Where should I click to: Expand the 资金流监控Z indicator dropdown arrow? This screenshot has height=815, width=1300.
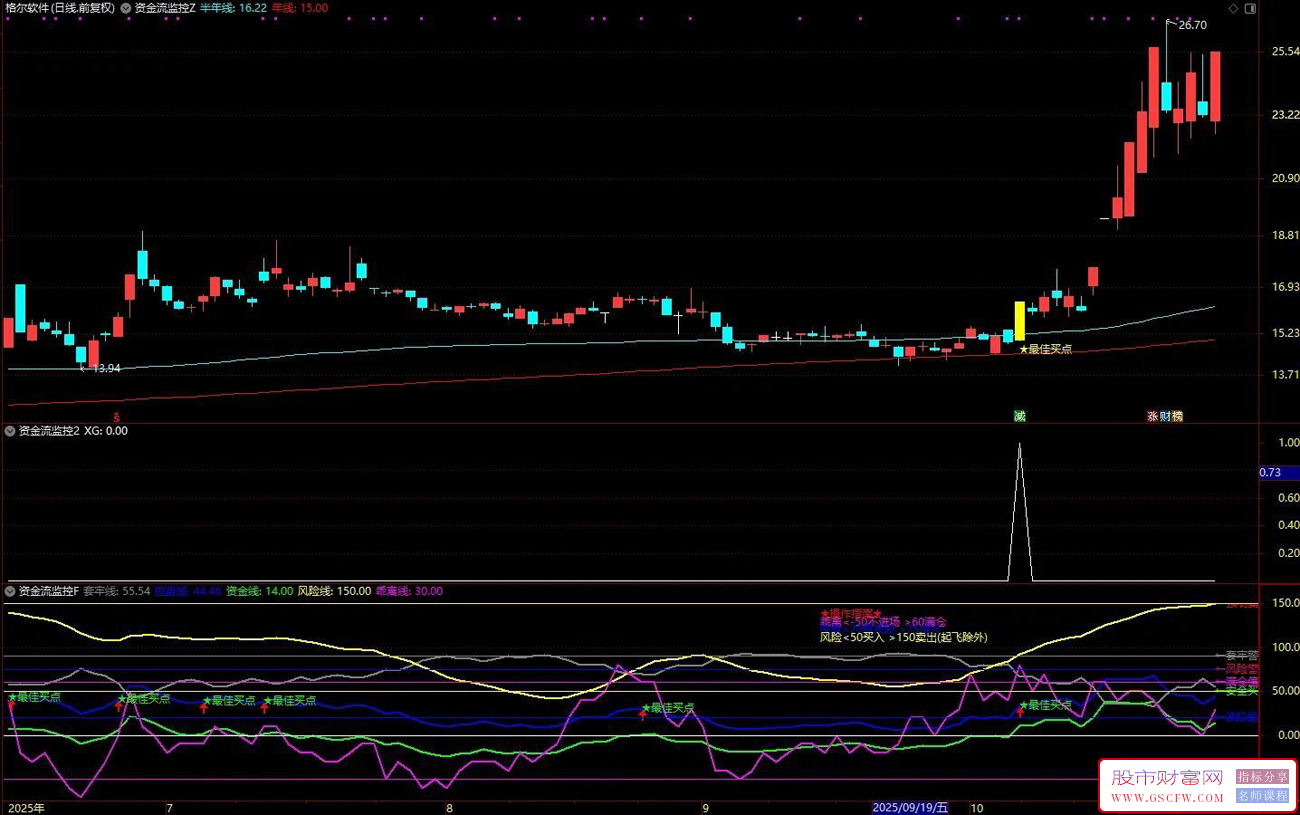126,8
